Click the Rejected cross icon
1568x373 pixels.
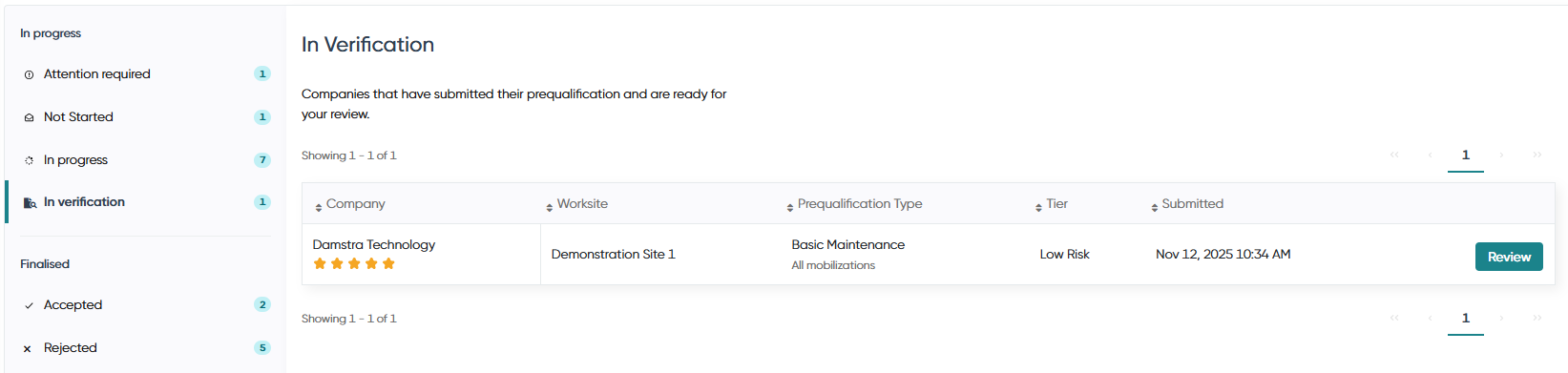pos(28,348)
